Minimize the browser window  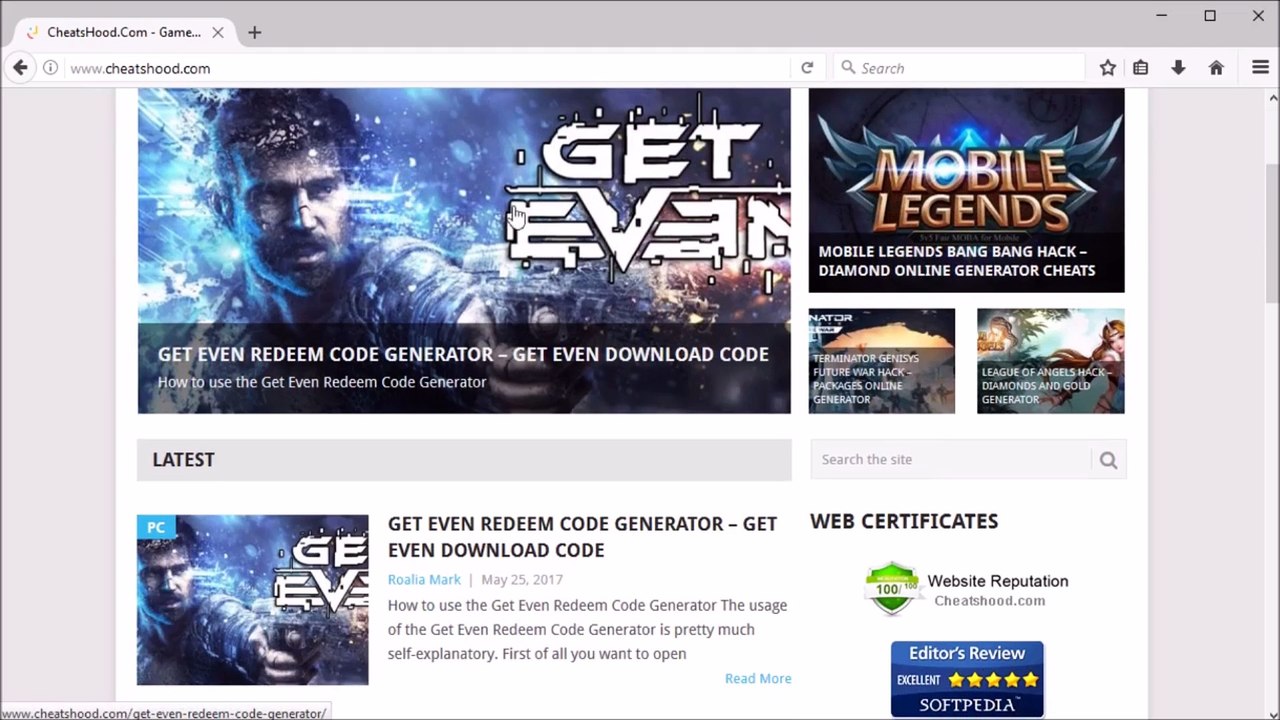pos(1161,15)
